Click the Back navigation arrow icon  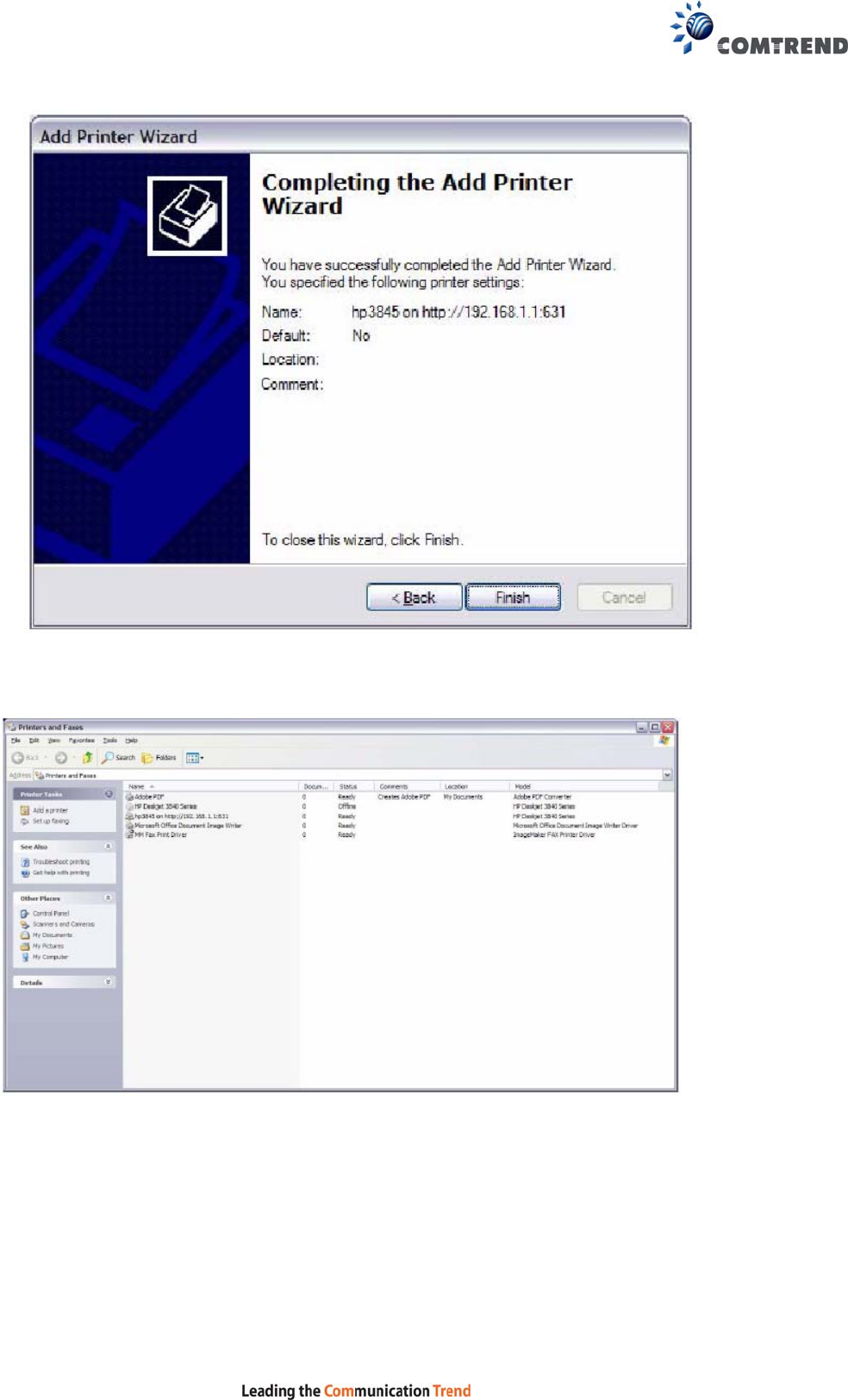click(18, 758)
